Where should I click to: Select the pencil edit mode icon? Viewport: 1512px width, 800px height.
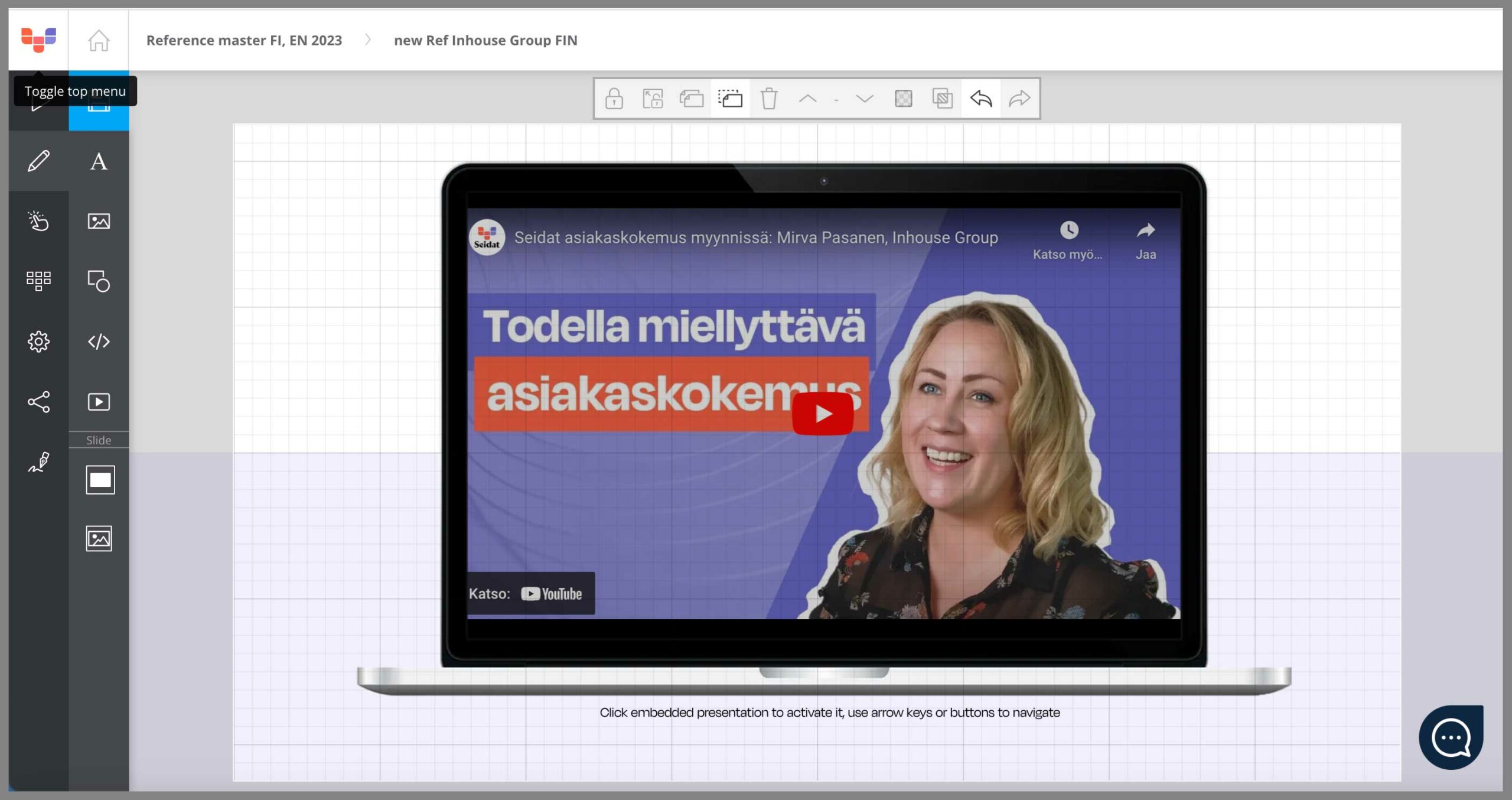point(38,161)
